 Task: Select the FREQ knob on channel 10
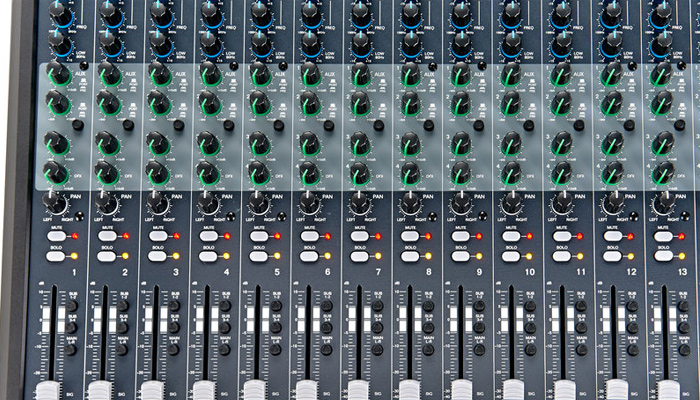point(512,14)
